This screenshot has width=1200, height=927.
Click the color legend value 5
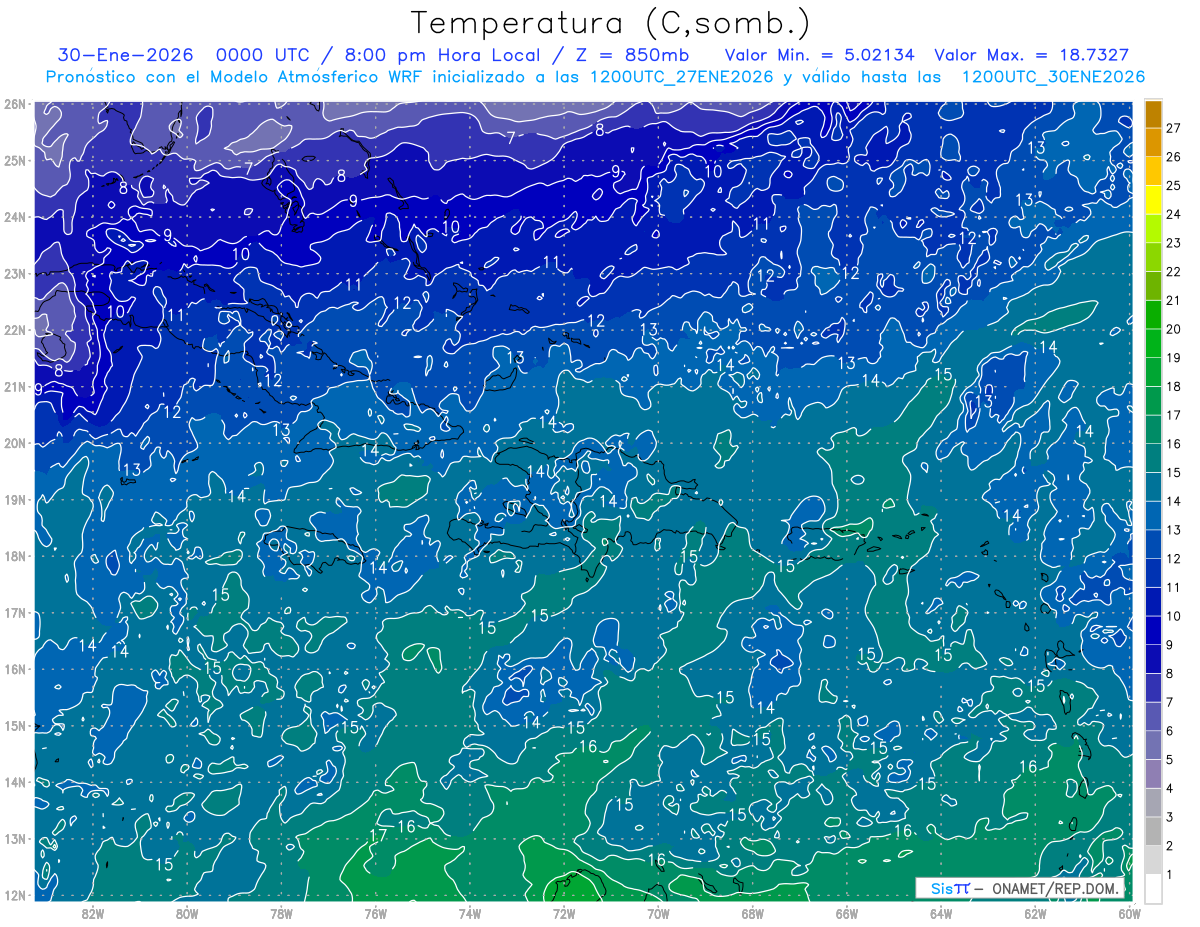click(x=1170, y=760)
